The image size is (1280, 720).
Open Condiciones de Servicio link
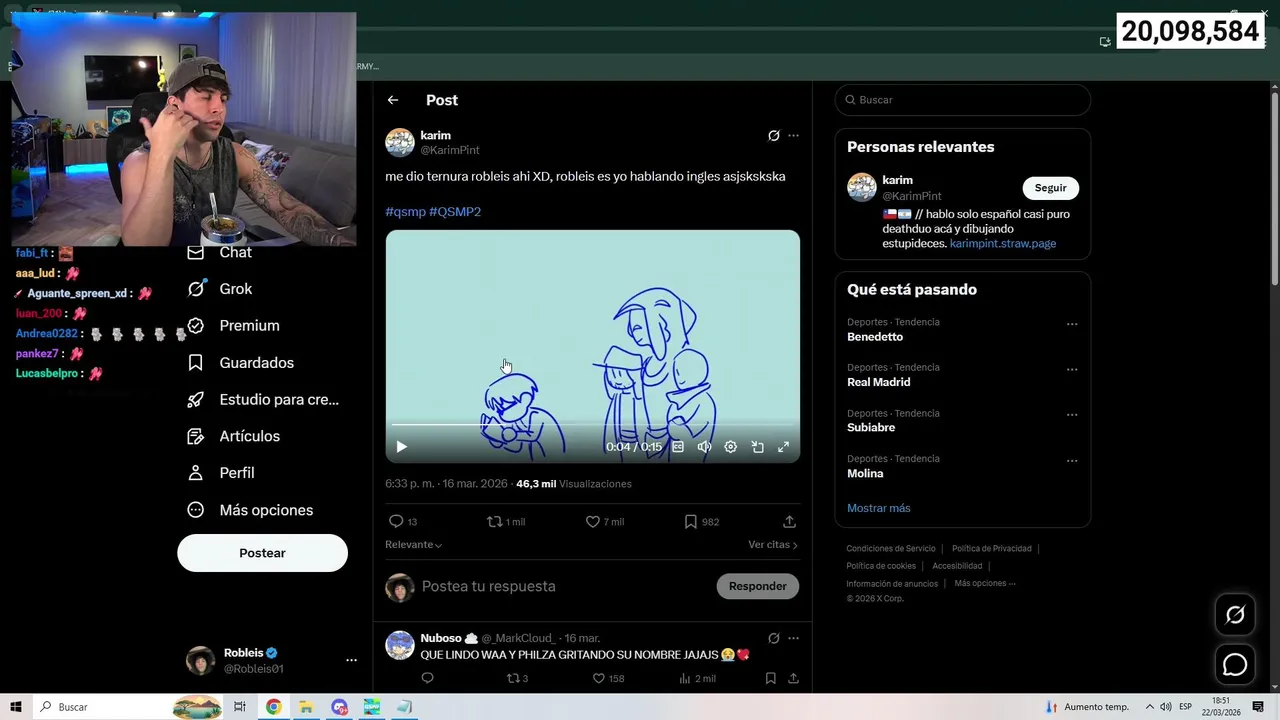point(891,548)
